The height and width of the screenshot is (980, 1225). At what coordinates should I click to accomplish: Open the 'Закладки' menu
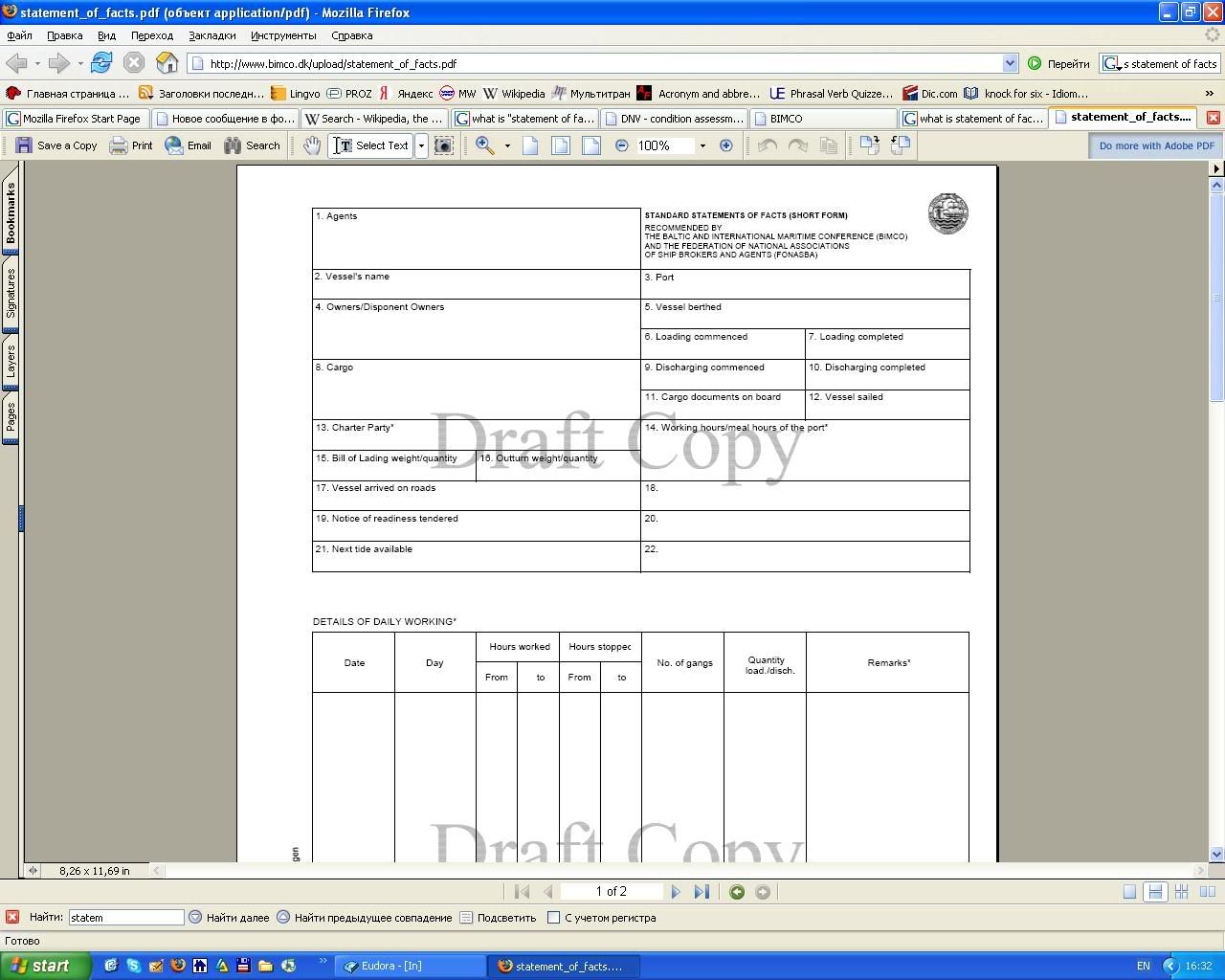(x=212, y=35)
